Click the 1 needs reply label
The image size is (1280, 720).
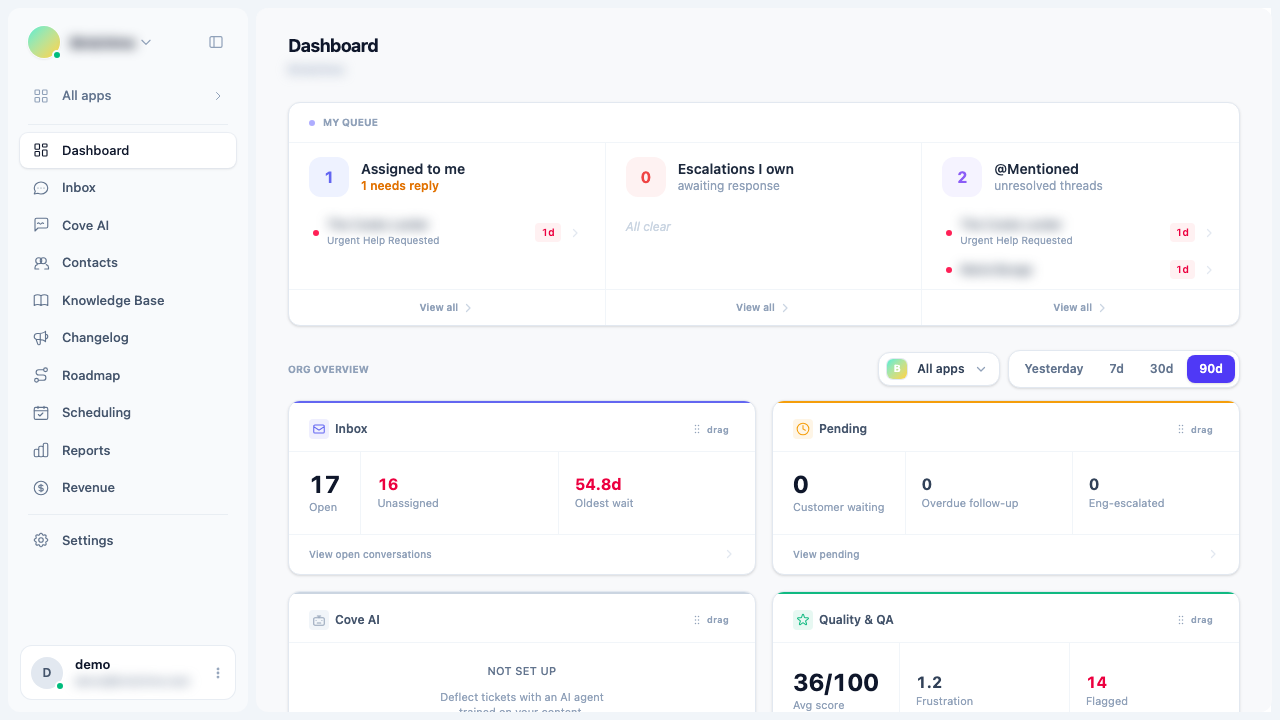pyautogui.click(x=400, y=186)
